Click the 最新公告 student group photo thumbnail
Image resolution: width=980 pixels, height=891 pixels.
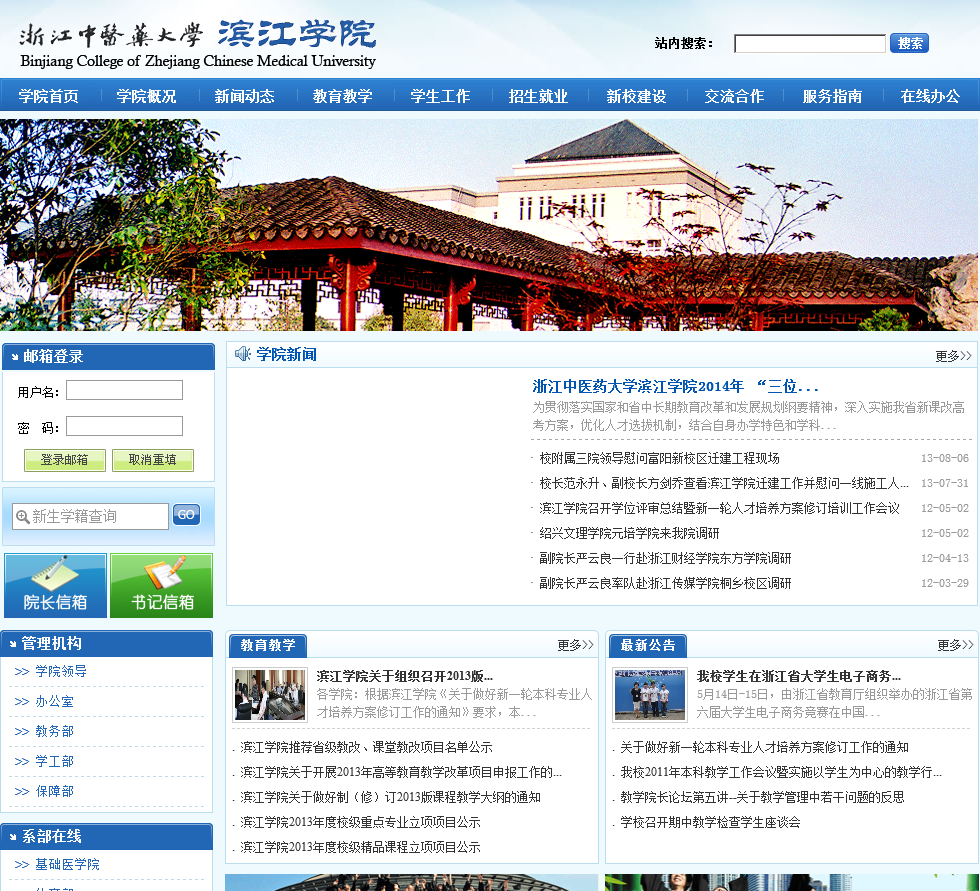(650, 695)
